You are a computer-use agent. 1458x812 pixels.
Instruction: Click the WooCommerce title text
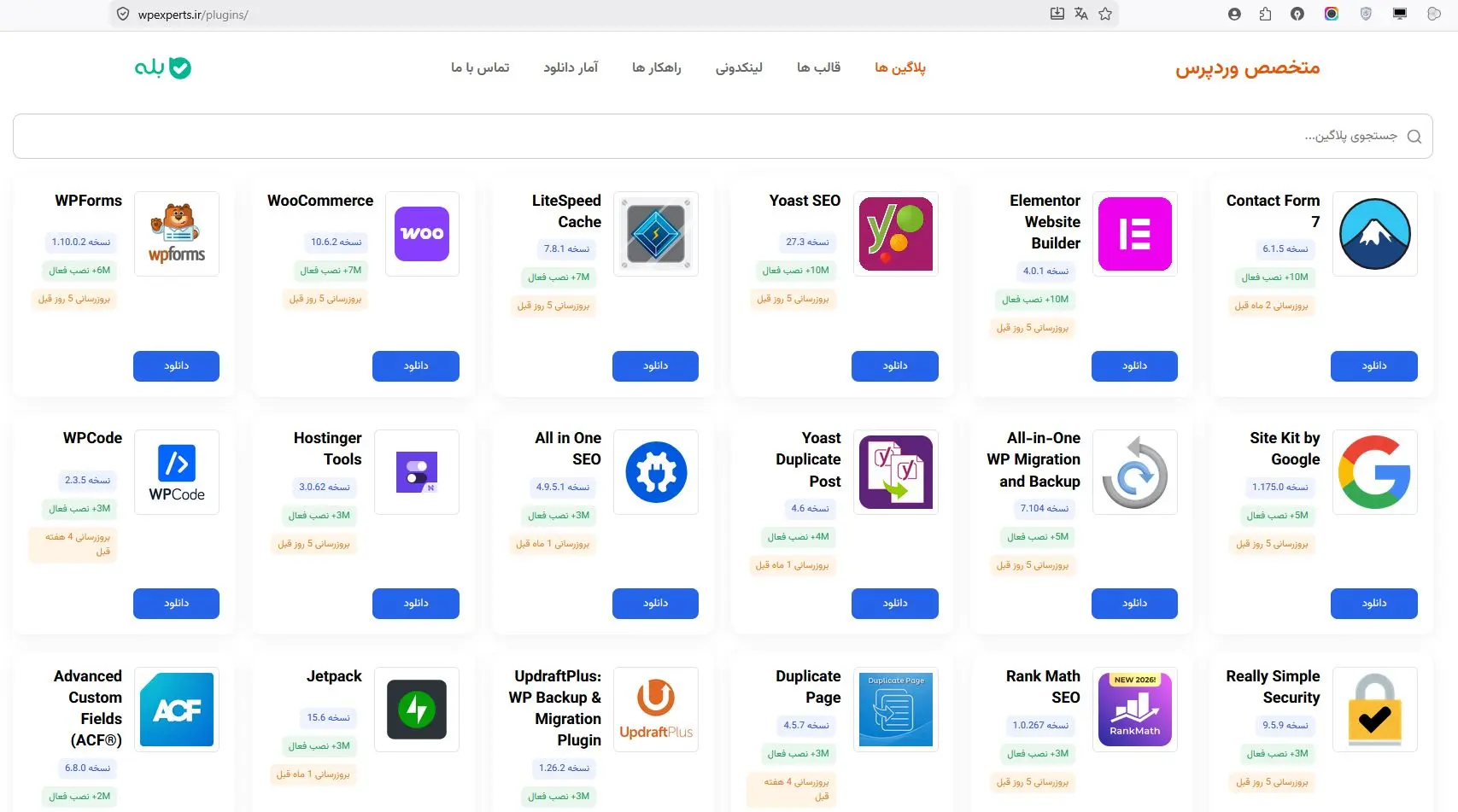coord(320,201)
